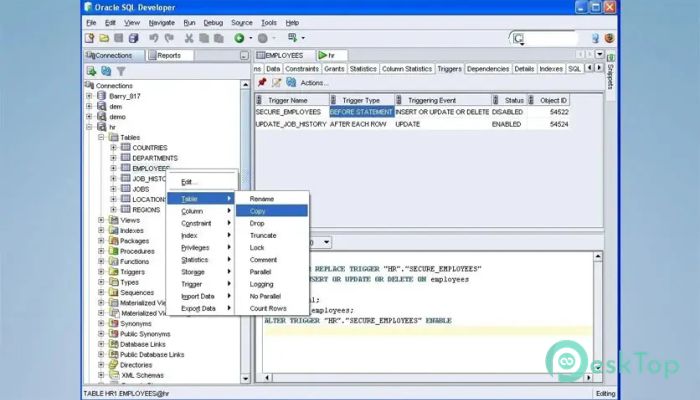Click the search input field in toolbar
The height and width of the screenshot is (400, 700).
pyautogui.click(x=548, y=39)
